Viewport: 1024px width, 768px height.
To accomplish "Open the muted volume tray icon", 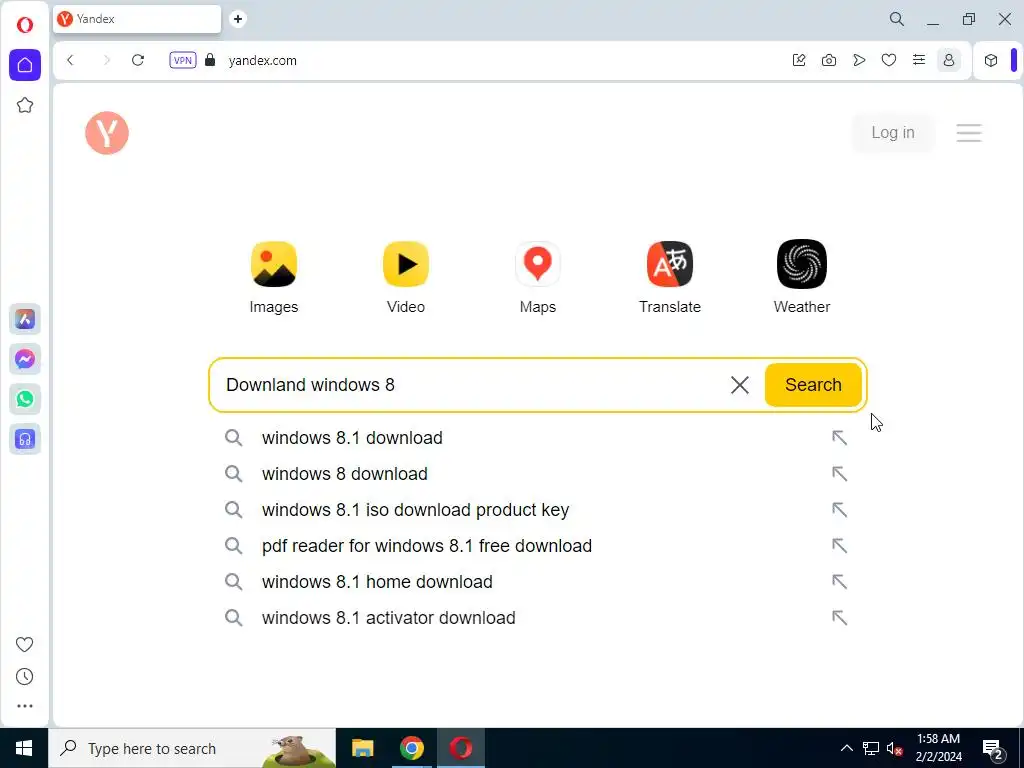I will [894, 748].
